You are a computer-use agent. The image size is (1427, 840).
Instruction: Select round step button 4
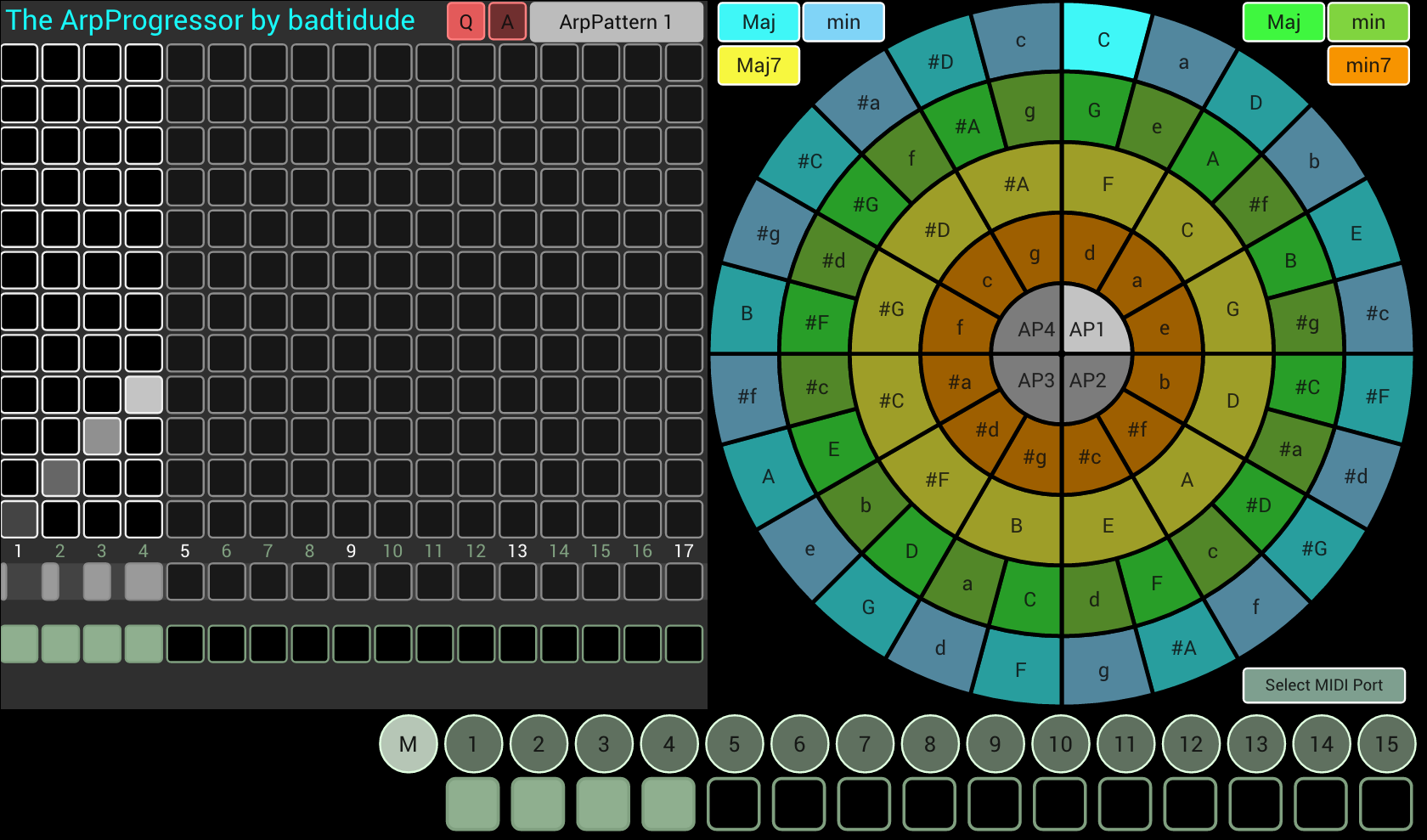[668, 744]
